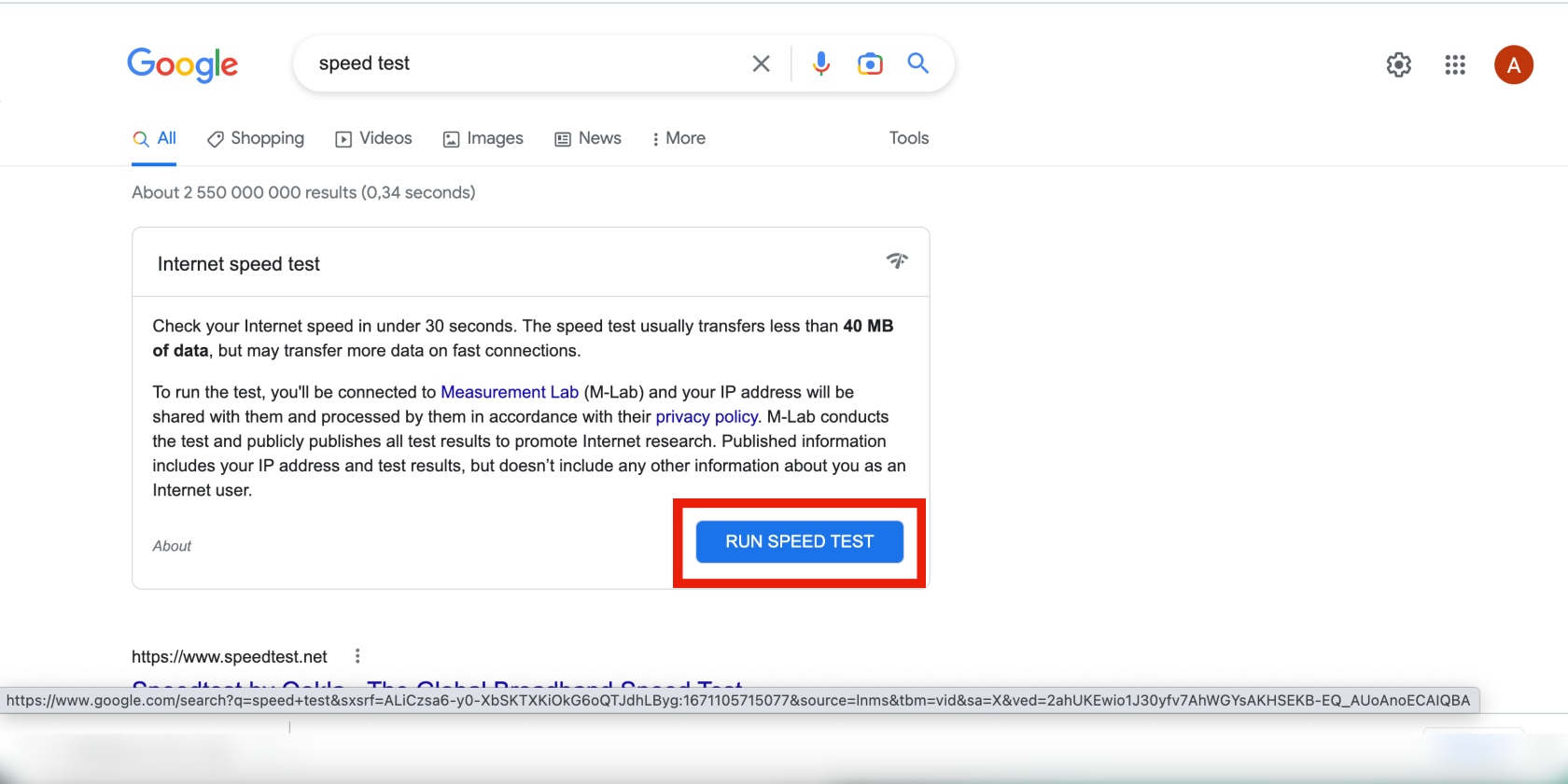The height and width of the screenshot is (784, 1568).
Task: Open Google settings gear
Action: 1399,64
